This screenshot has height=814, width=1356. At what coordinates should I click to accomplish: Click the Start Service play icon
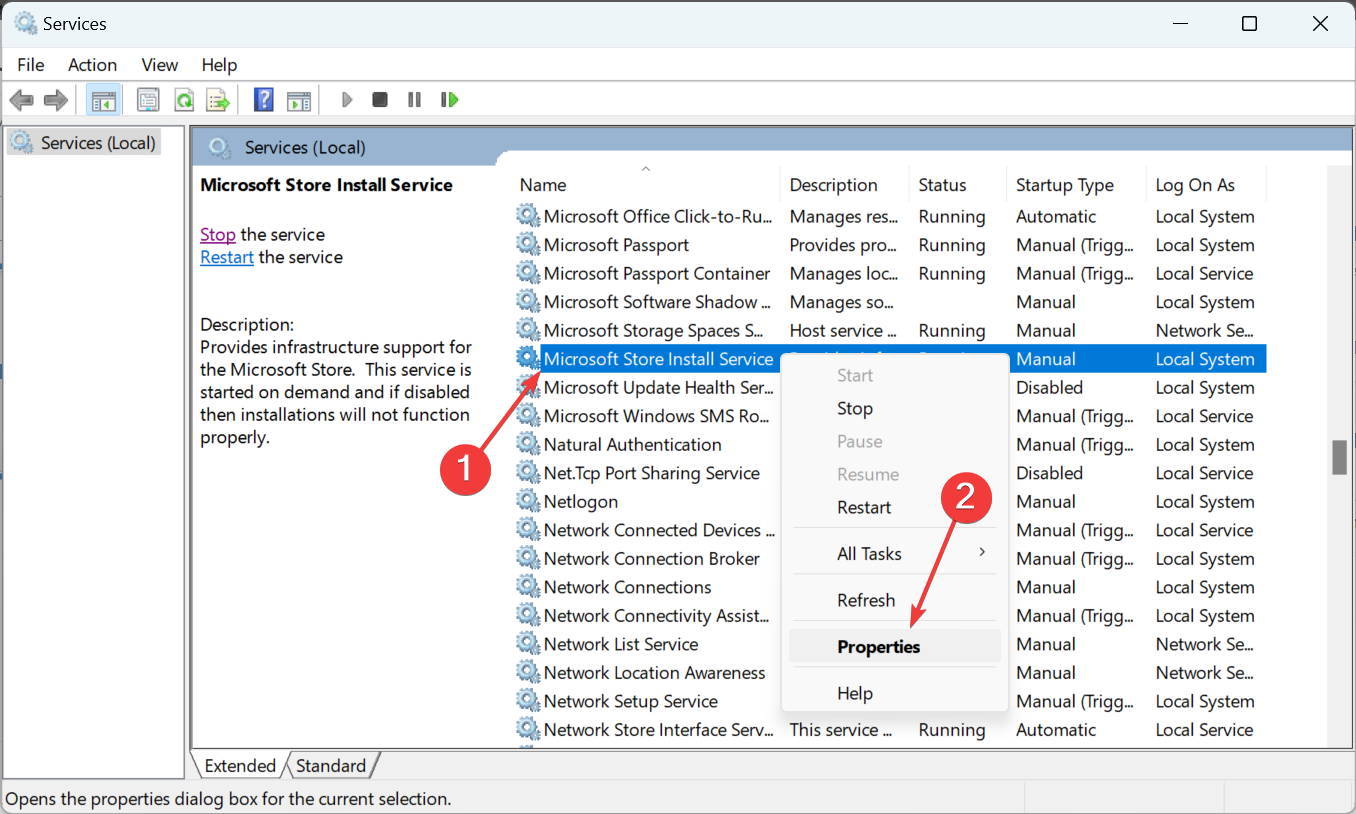coord(347,100)
